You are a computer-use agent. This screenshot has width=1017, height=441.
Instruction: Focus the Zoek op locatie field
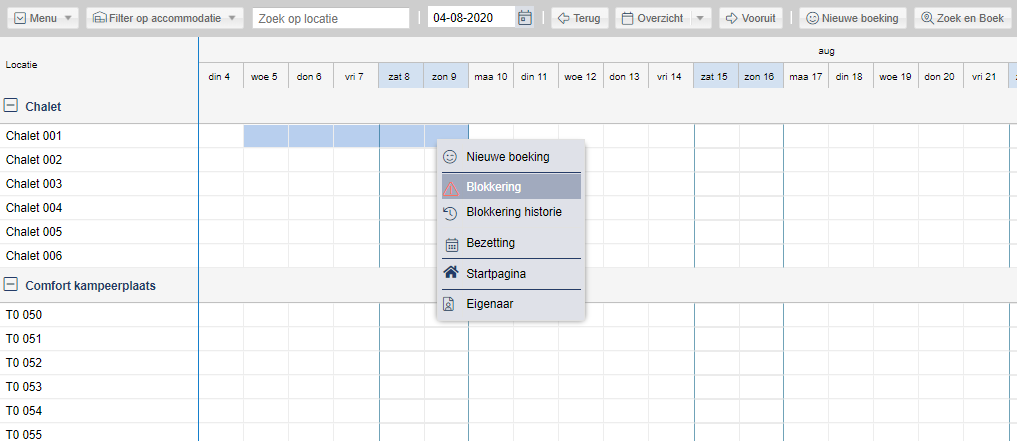click(x=331, y=18)
